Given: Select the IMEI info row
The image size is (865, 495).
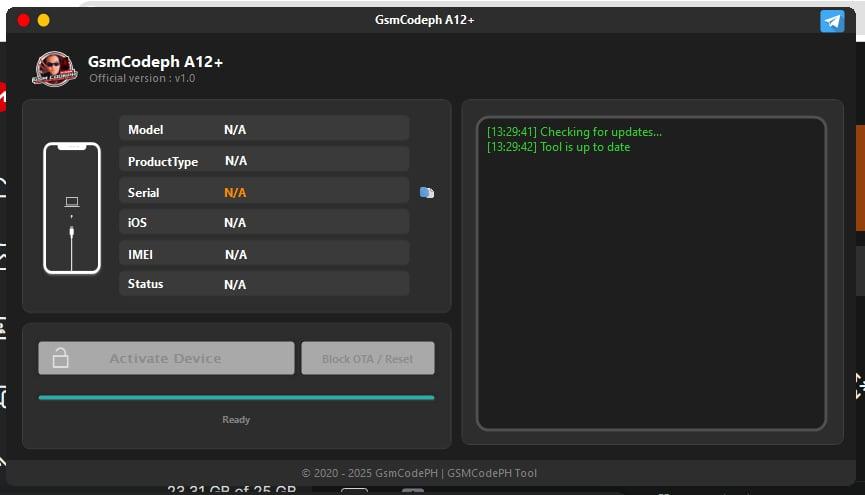Looking at the screenshot, I should point(264,254).
